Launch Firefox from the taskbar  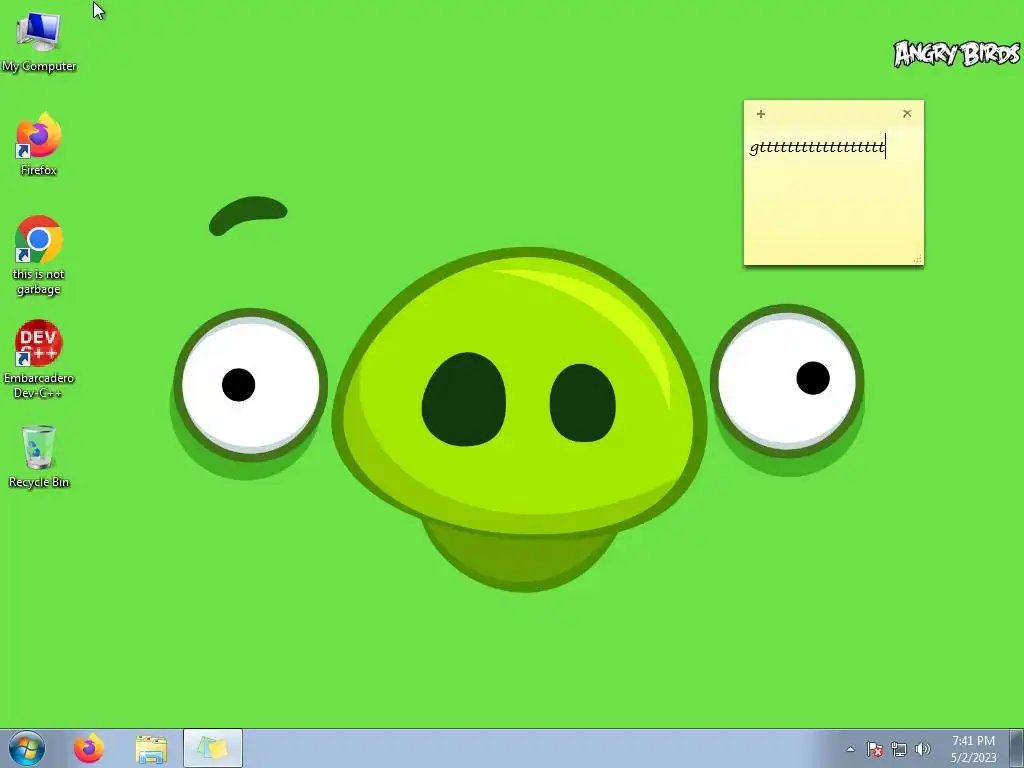point(89,748)
